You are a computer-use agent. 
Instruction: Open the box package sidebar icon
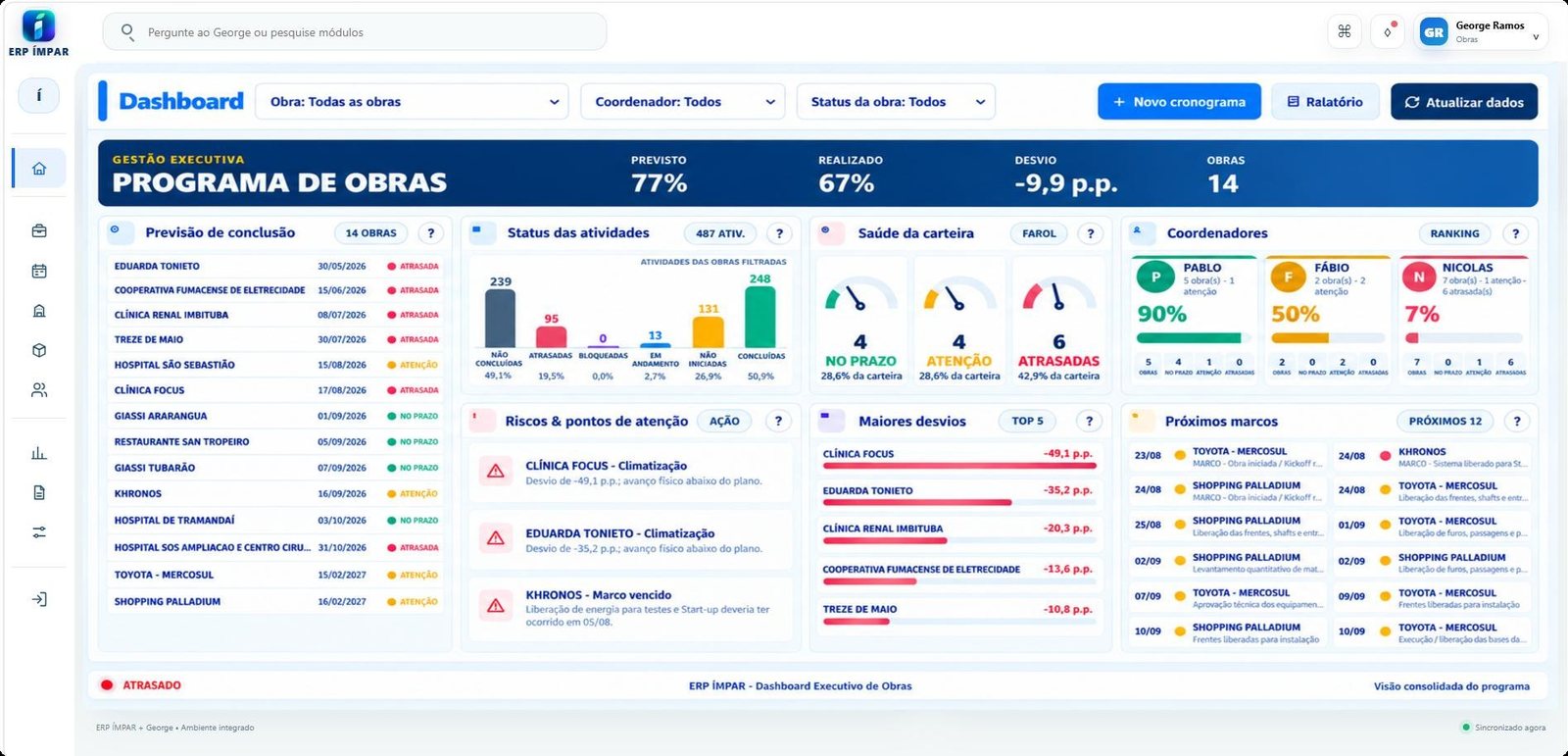pos(39,350)
